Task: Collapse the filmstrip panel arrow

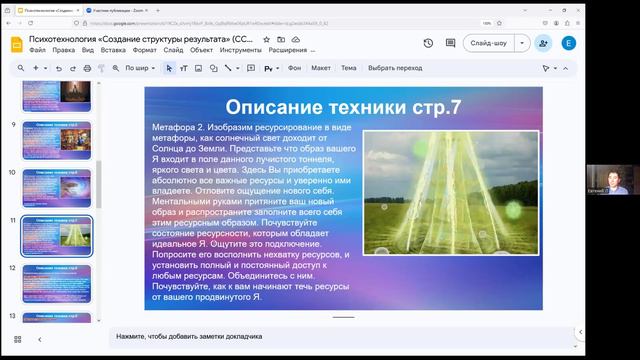Action: pos(40,339)
